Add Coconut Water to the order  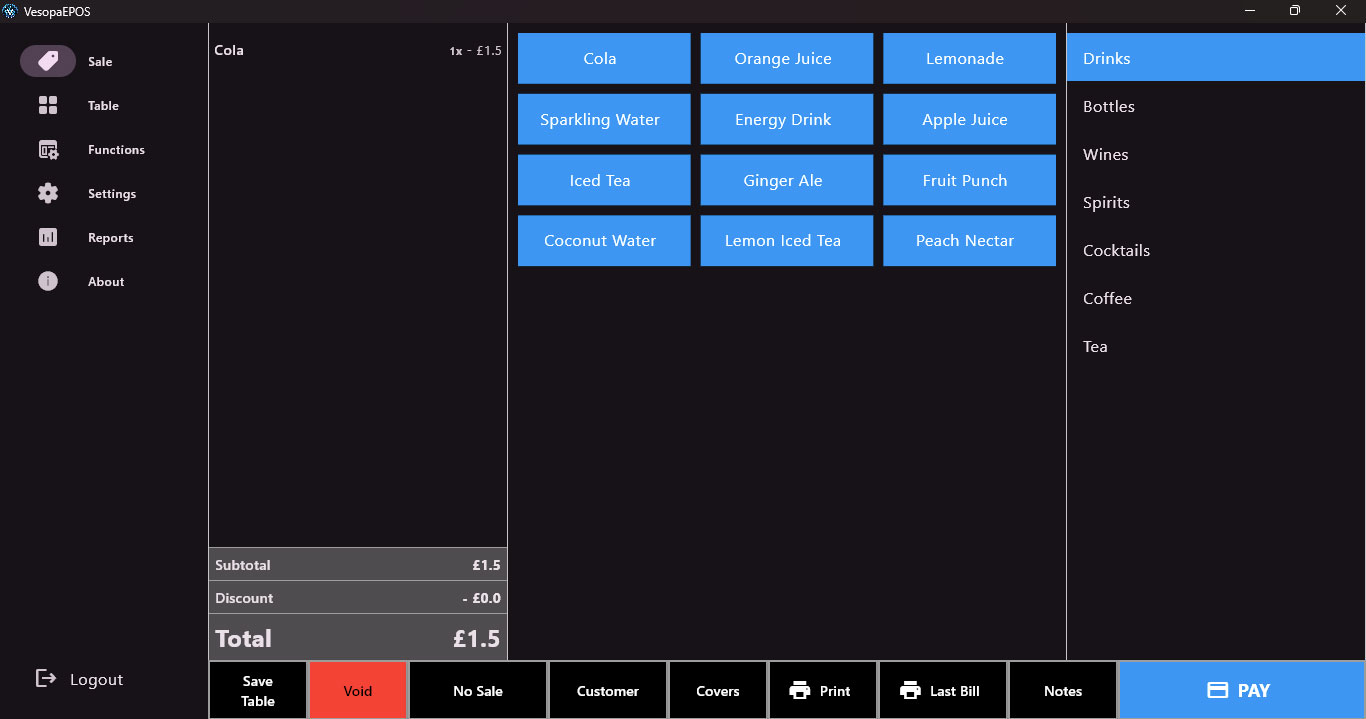pos(604,240)
